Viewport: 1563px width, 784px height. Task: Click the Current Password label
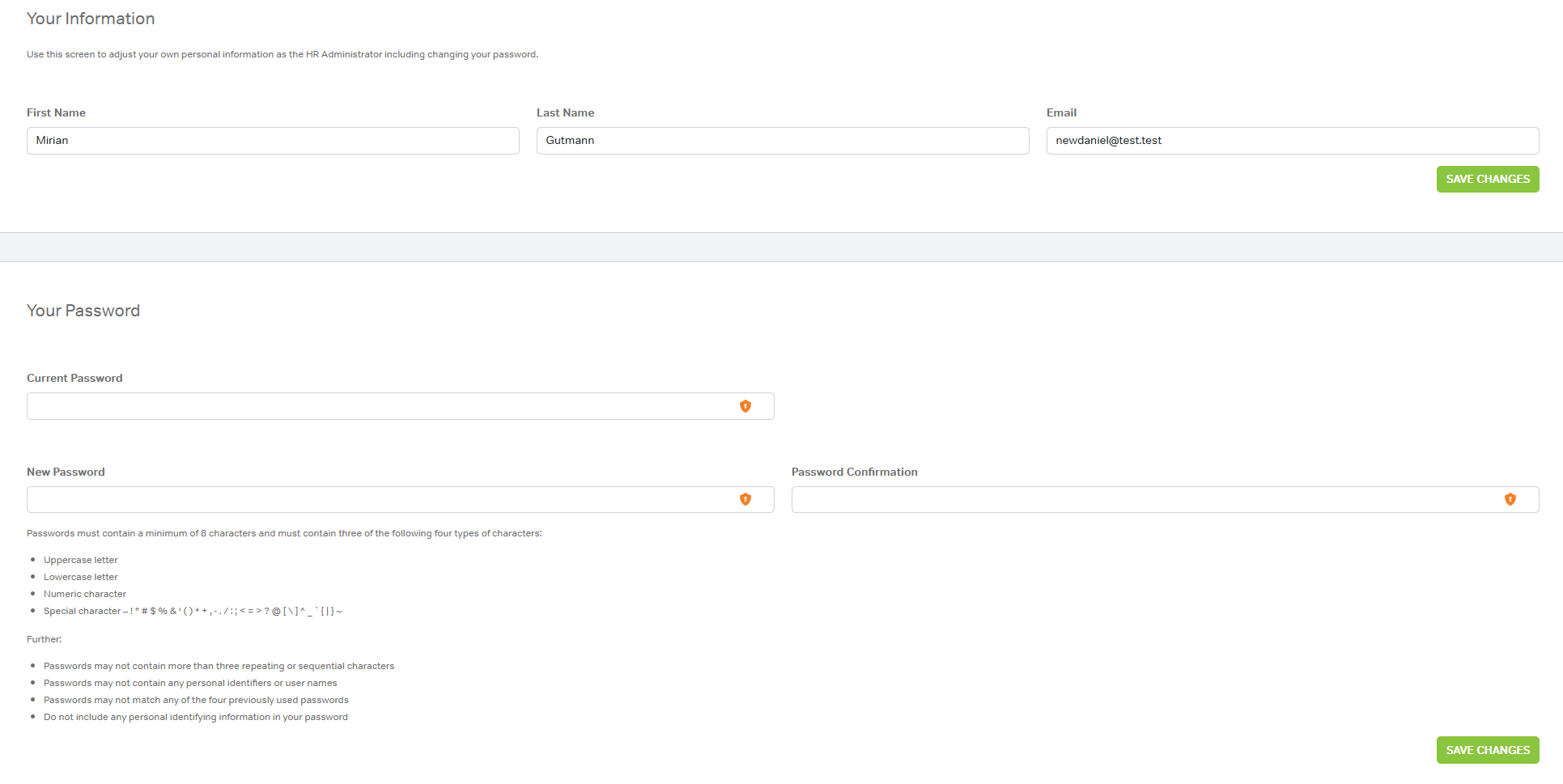click(74, 378)
